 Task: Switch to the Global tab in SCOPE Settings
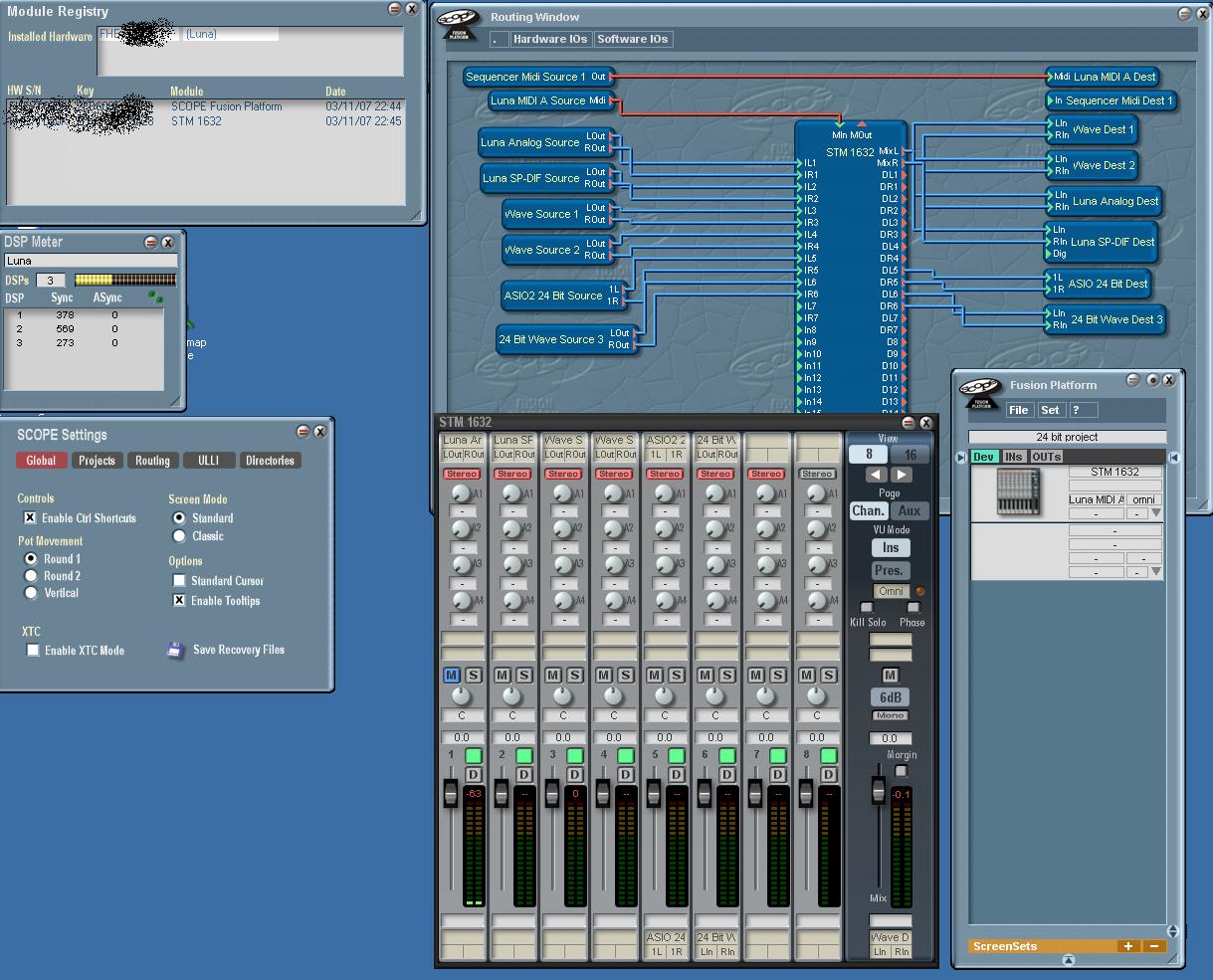pos(41,461)
